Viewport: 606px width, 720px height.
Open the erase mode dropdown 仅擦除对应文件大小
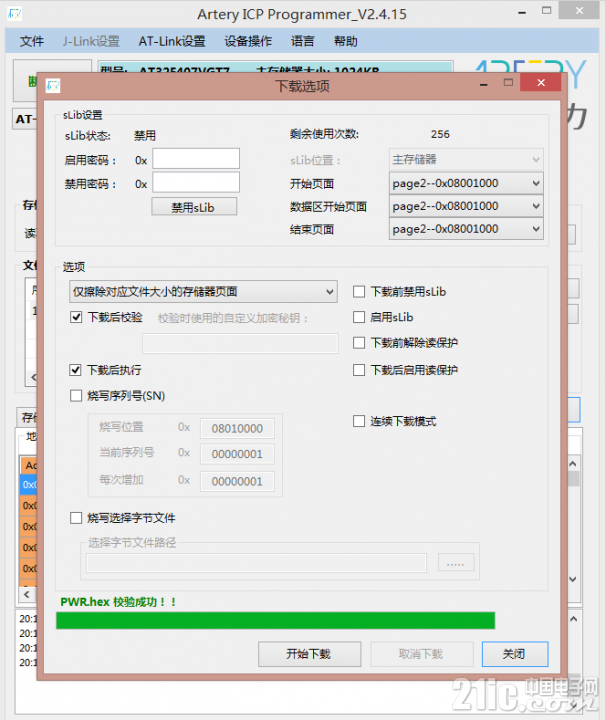pos(203,292)
